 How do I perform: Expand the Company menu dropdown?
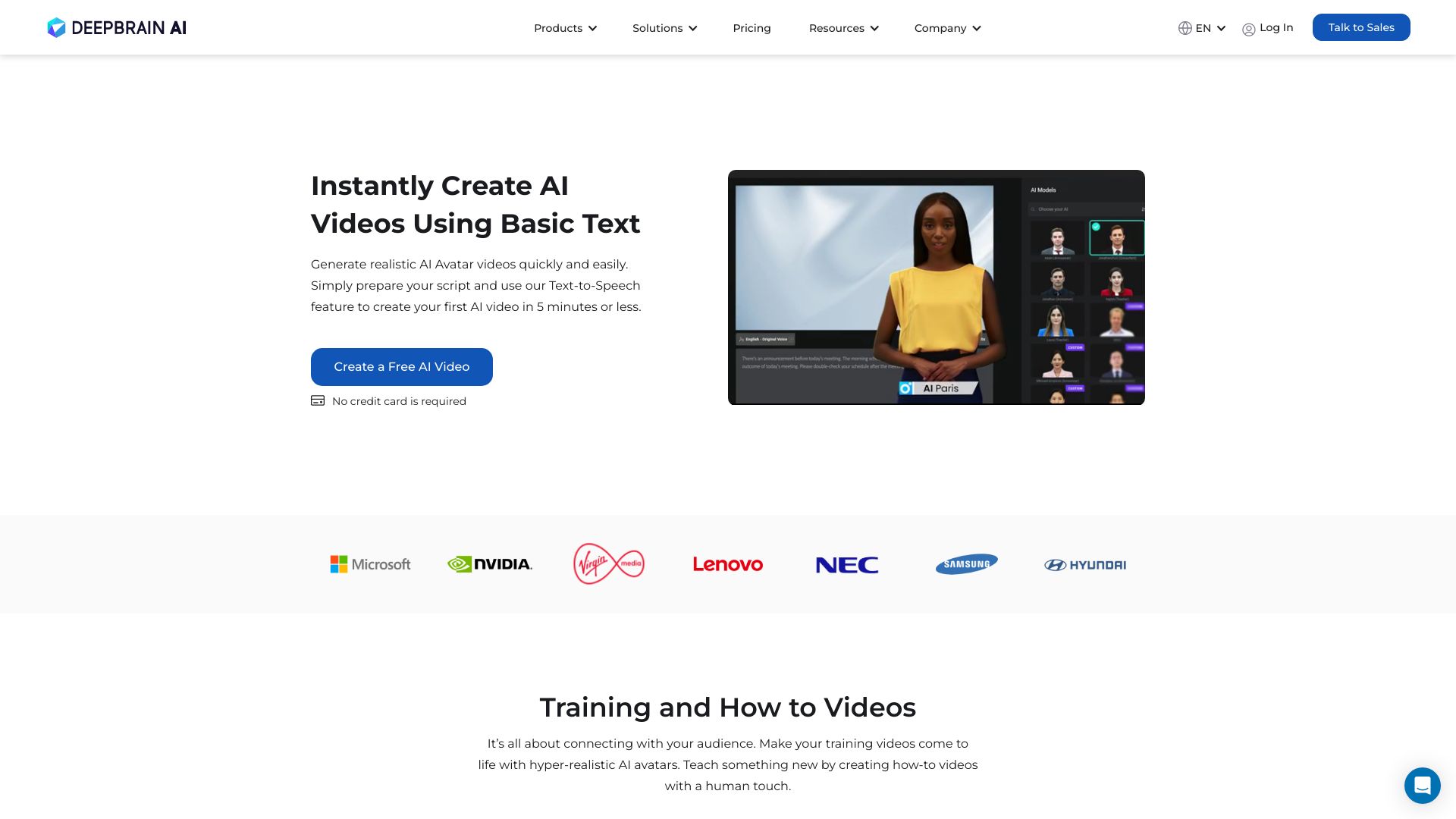click(947, 27)
